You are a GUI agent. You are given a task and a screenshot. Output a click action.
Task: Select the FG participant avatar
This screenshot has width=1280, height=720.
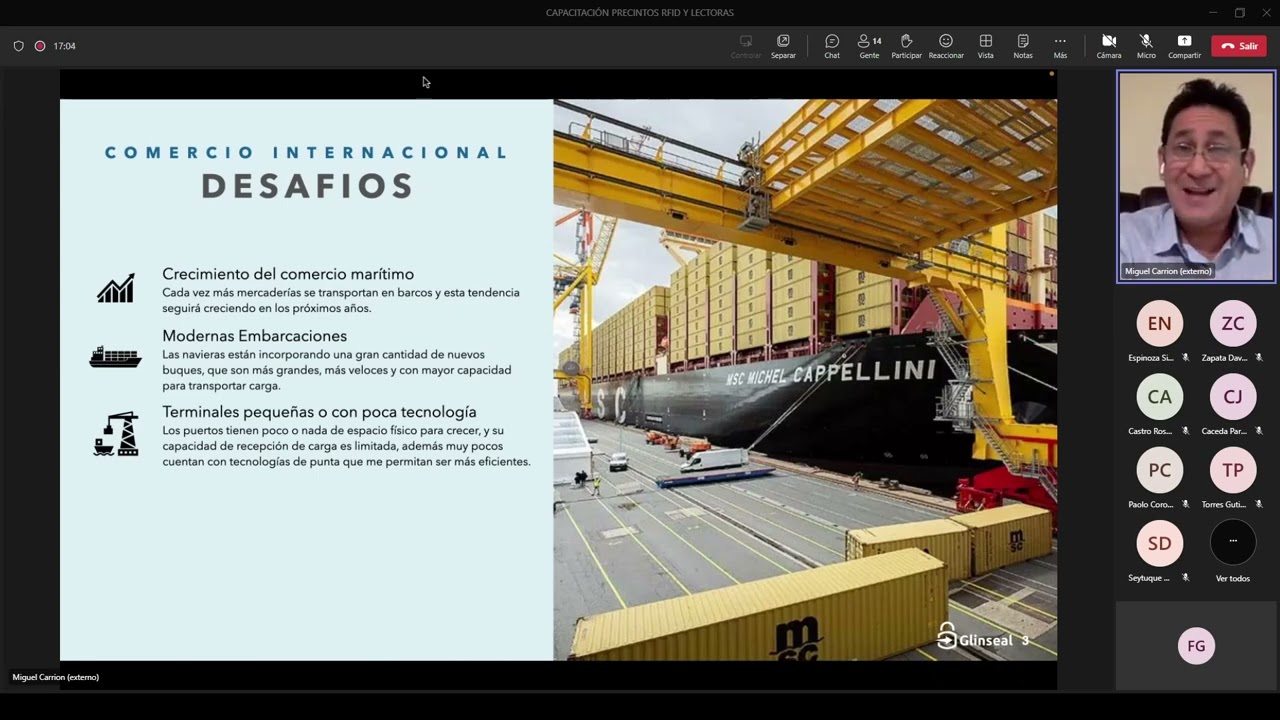click(1196, 646)
